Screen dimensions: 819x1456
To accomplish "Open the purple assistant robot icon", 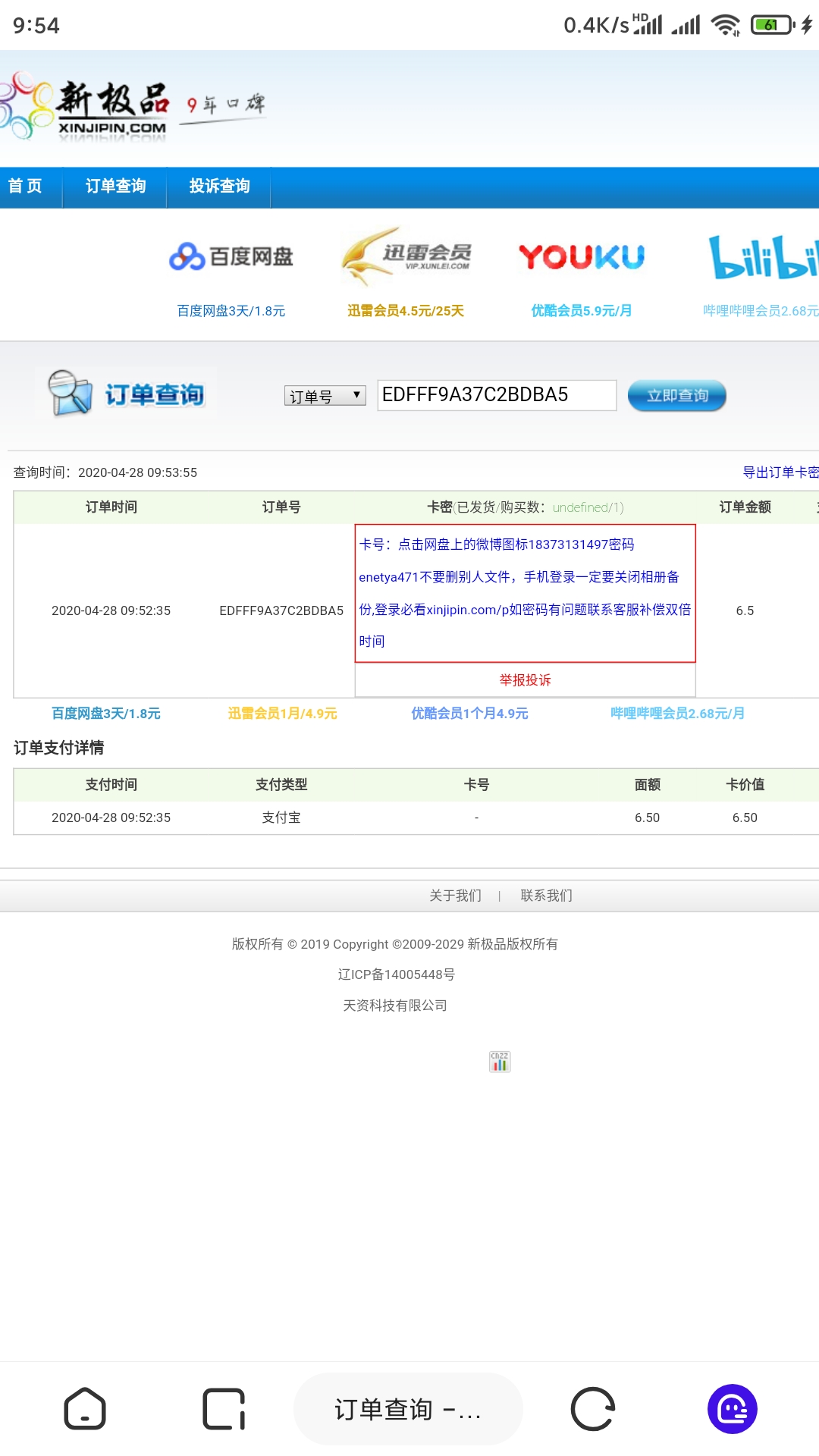I will 732,1409.
